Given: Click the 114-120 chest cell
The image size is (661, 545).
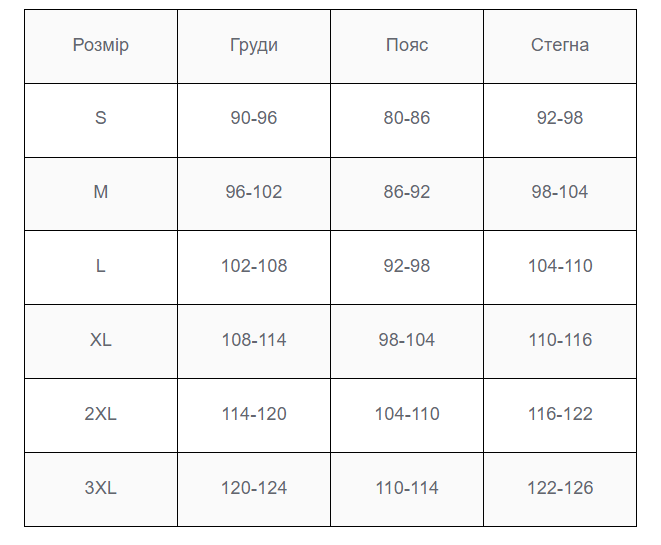Looking at the screenshot, I should pyautogui.click(x=254, y=415).
